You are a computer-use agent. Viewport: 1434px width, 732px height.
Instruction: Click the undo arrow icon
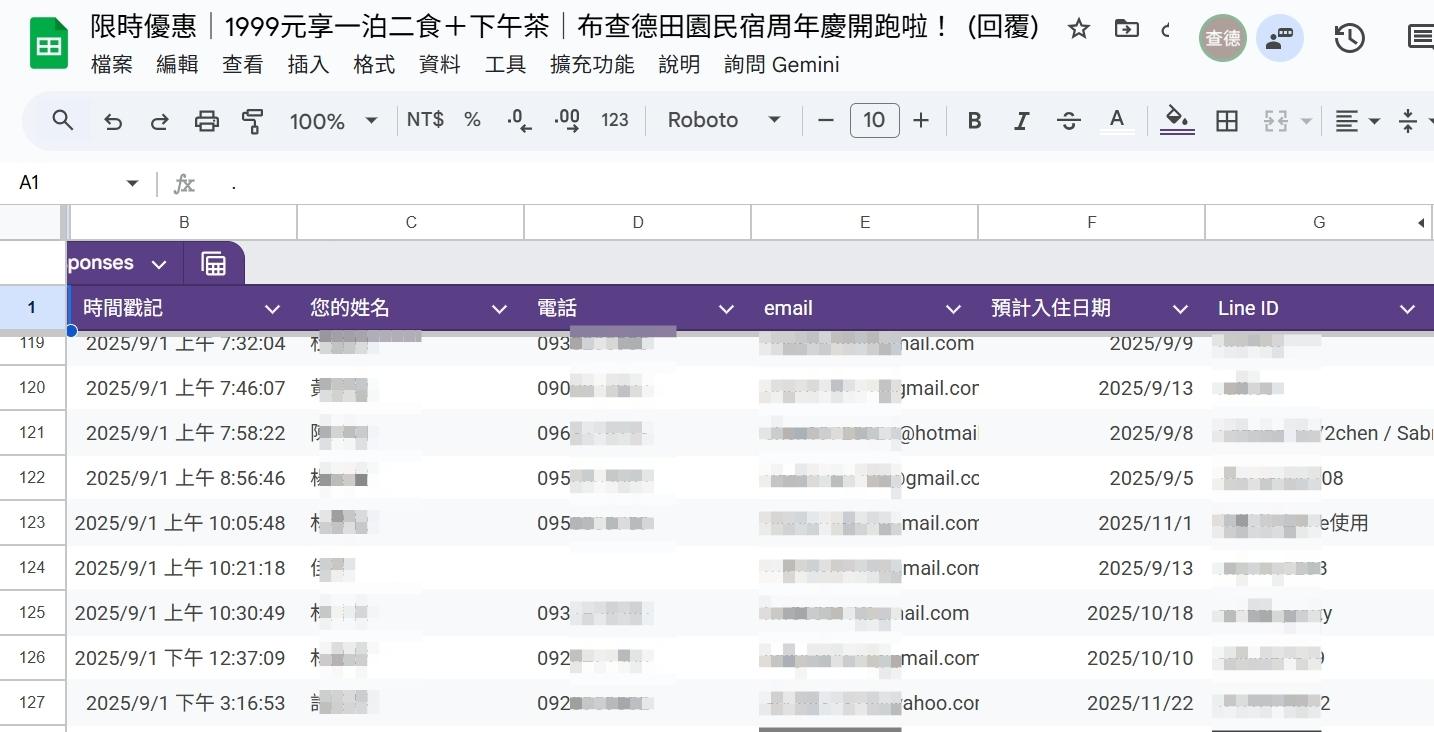tap(113, 121)
